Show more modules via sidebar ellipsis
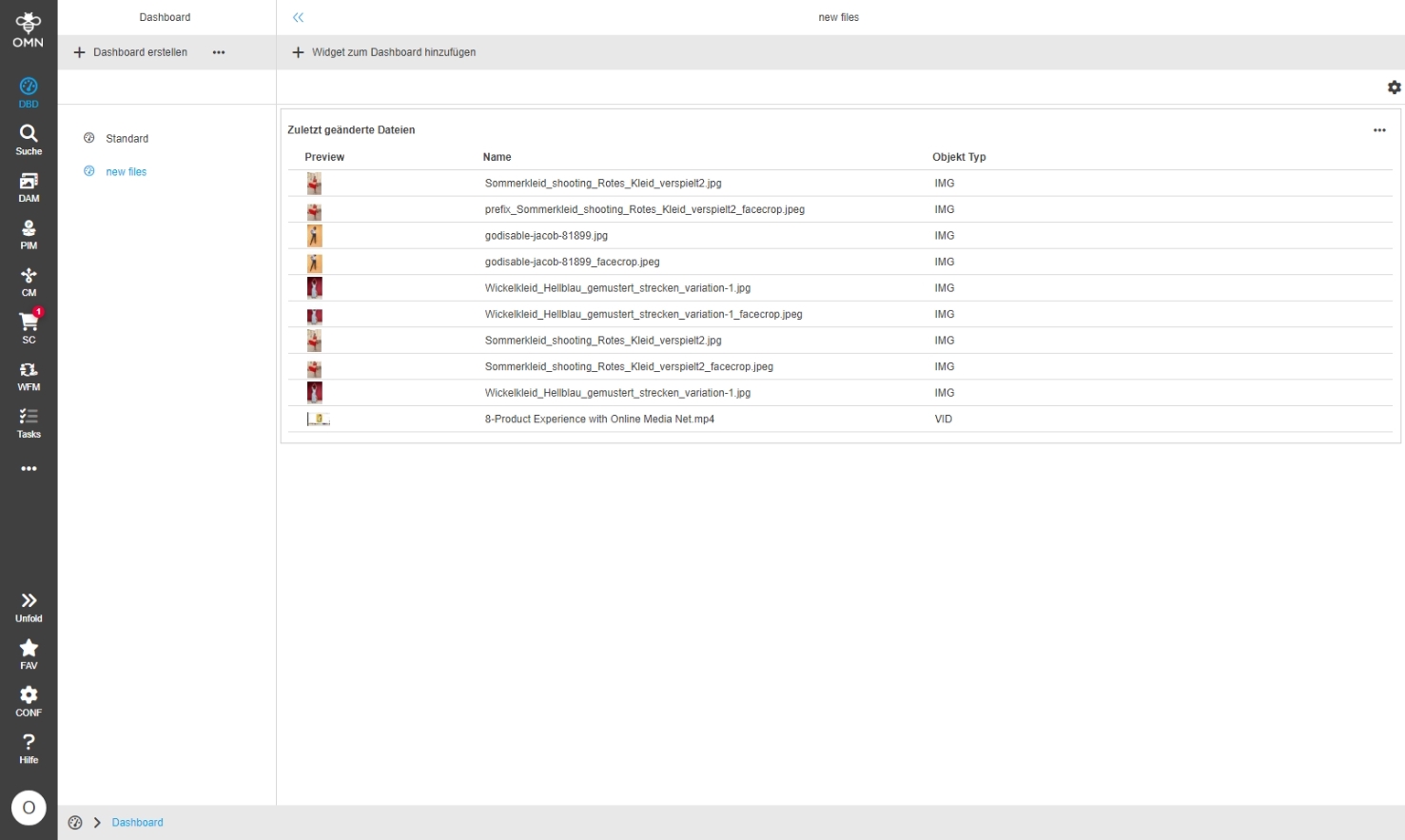Screen dimensions: 1405x840 pyautogui.click(x=29, y=469)
